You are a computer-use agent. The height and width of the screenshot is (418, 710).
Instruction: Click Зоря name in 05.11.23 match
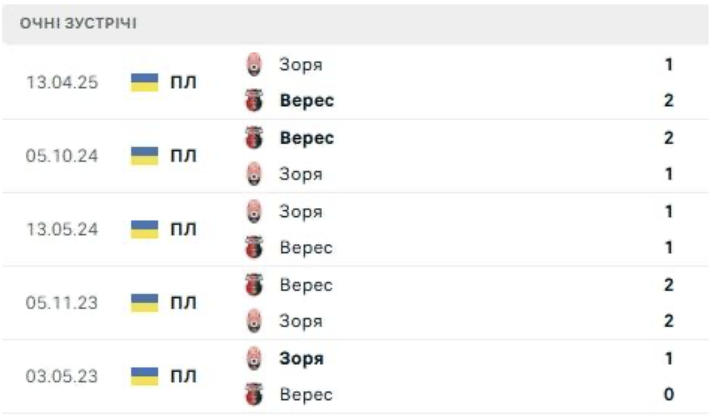(301, 321)
